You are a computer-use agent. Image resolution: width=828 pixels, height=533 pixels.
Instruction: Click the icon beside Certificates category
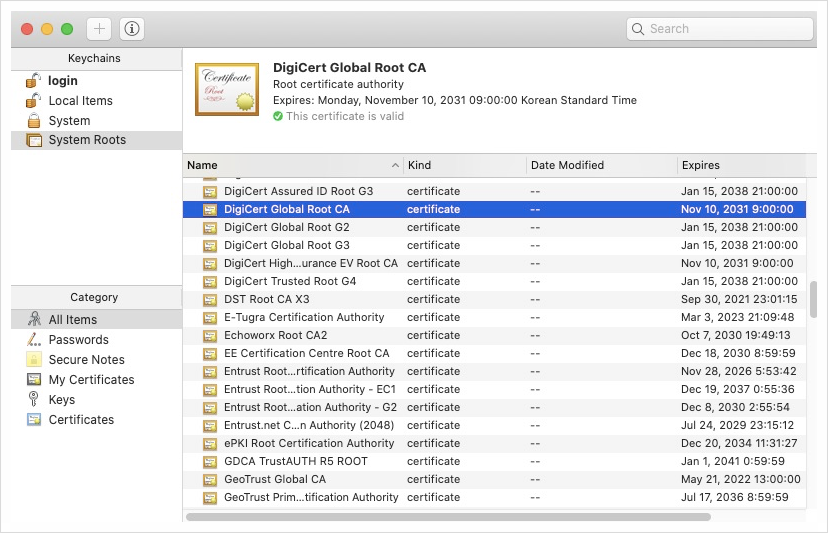click(x=34, y=419)
